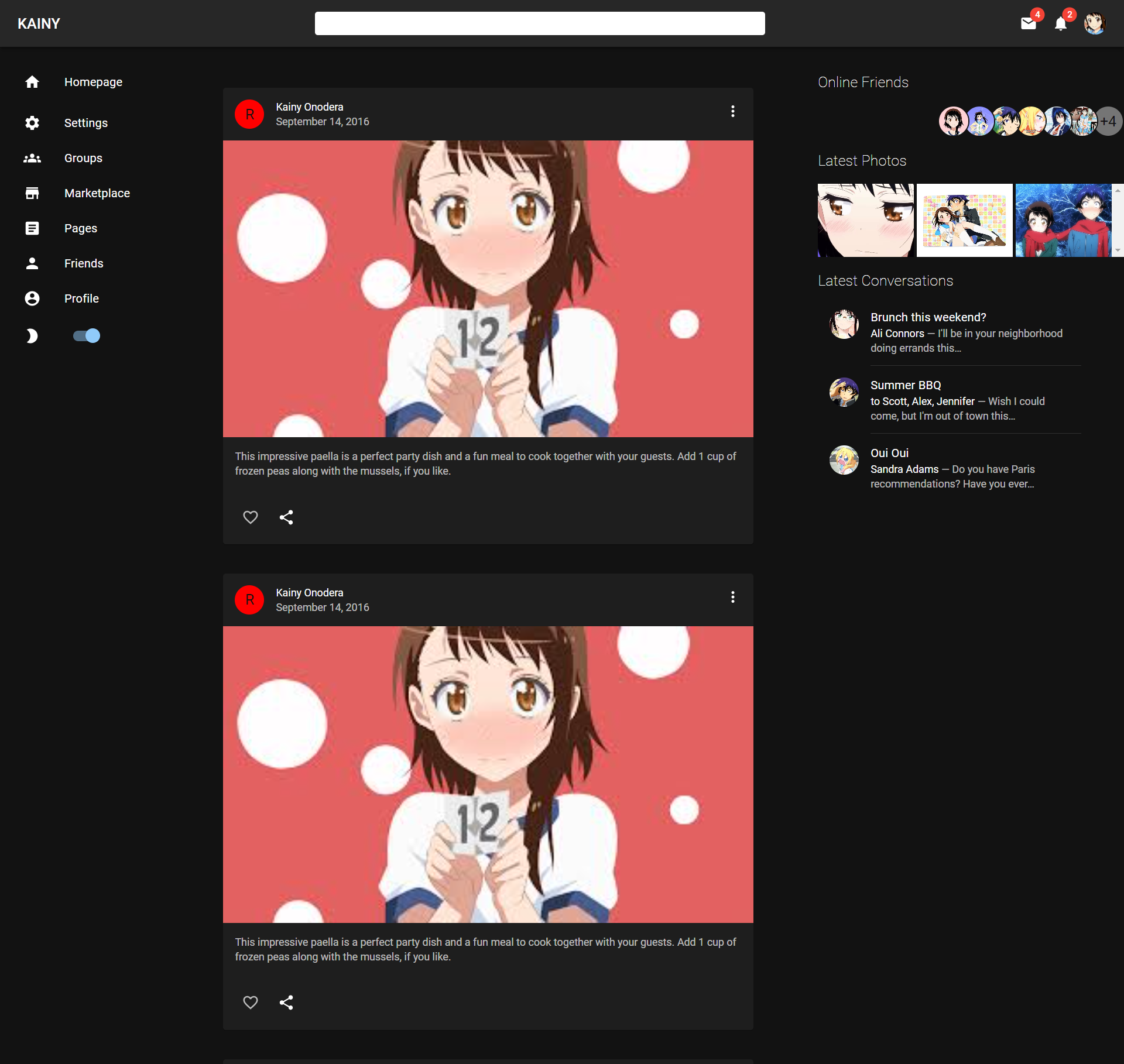This screenshot has width=1124, height=1064.
Task: Click the blonde-haired online friend avatar
Action: (x=1030, y=121)
